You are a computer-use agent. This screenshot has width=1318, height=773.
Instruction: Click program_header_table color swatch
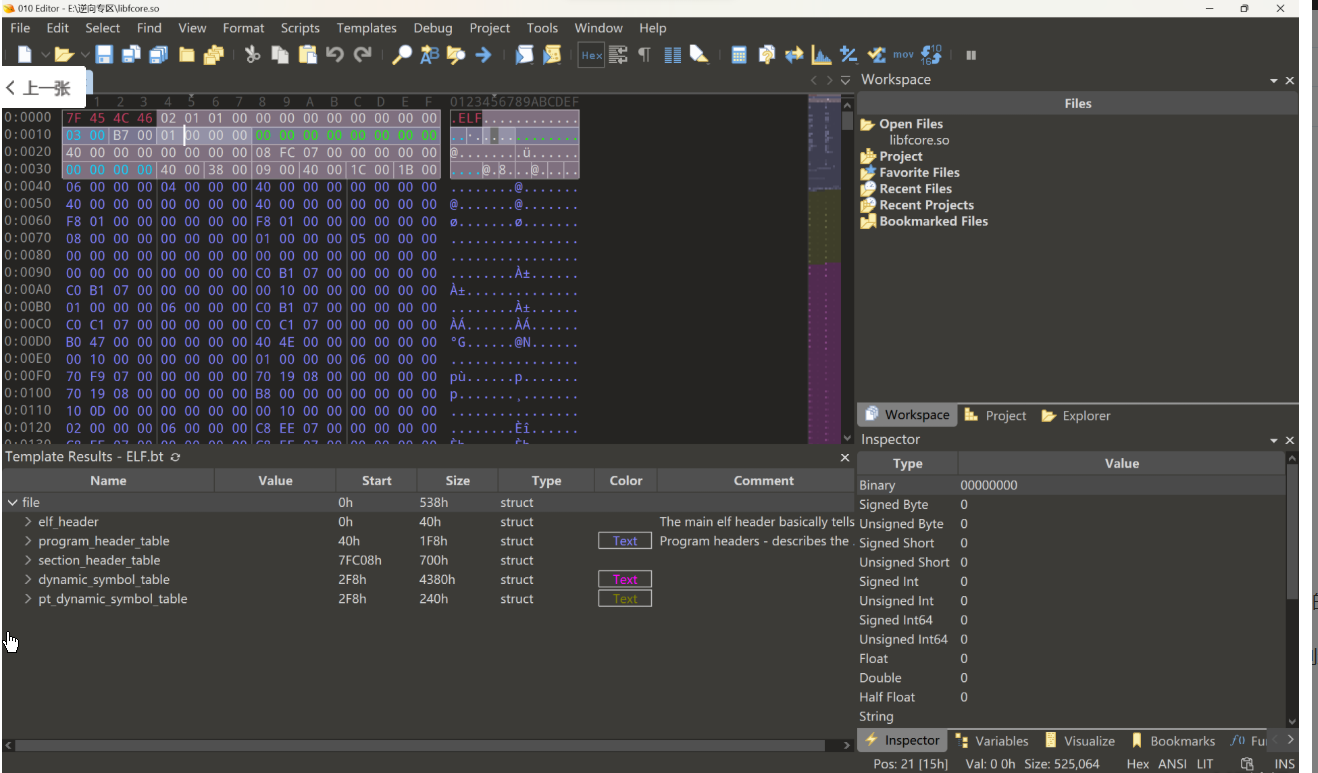point(625,541)
